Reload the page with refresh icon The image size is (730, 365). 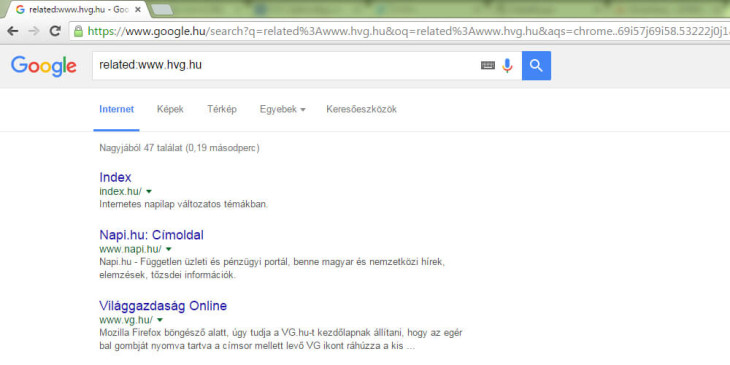(55, 31)
